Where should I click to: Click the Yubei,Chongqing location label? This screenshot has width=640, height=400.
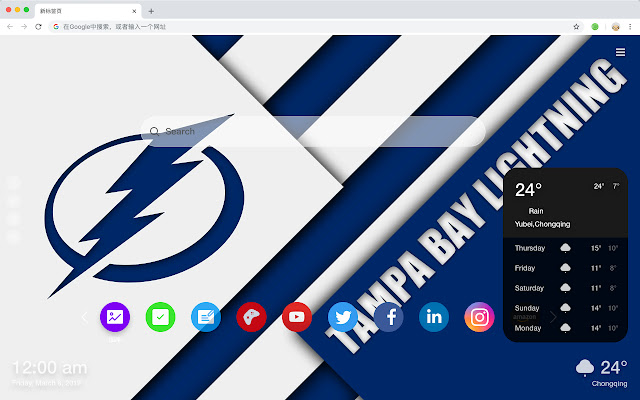point(542,224)
